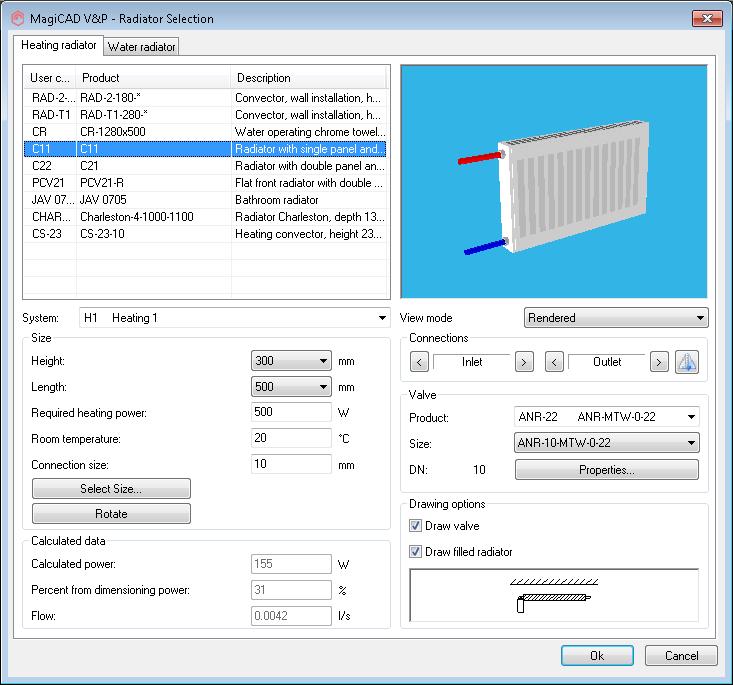Select the Charleston-4-1000-1100 row
Viewport: 733px width, 685px height.
tap(205, 216)
